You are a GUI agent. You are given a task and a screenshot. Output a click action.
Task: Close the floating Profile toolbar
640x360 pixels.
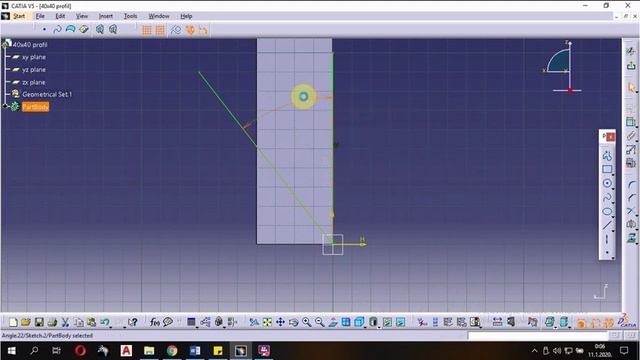[x=610, y=137]
